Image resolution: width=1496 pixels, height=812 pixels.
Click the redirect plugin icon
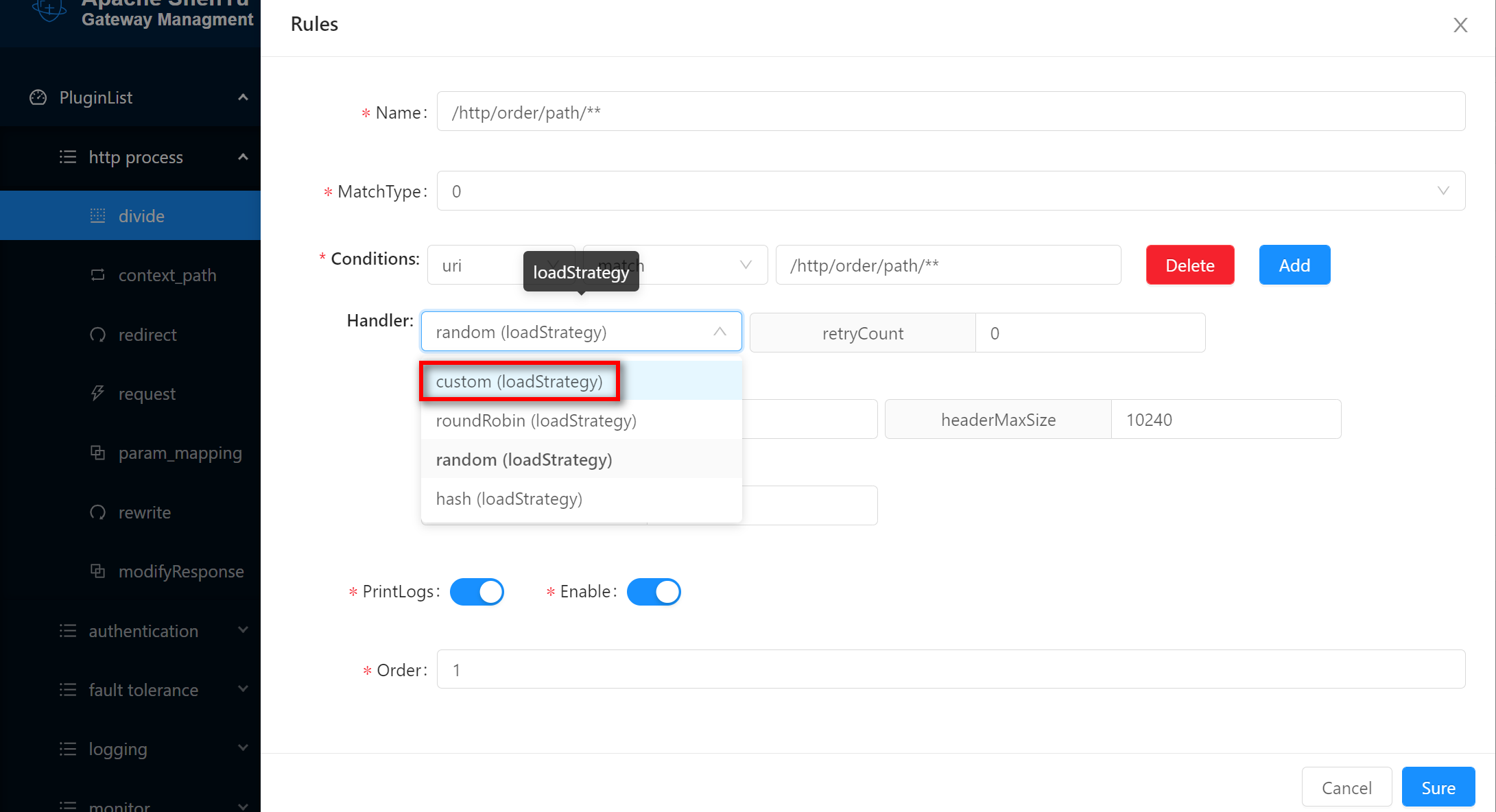98,335
